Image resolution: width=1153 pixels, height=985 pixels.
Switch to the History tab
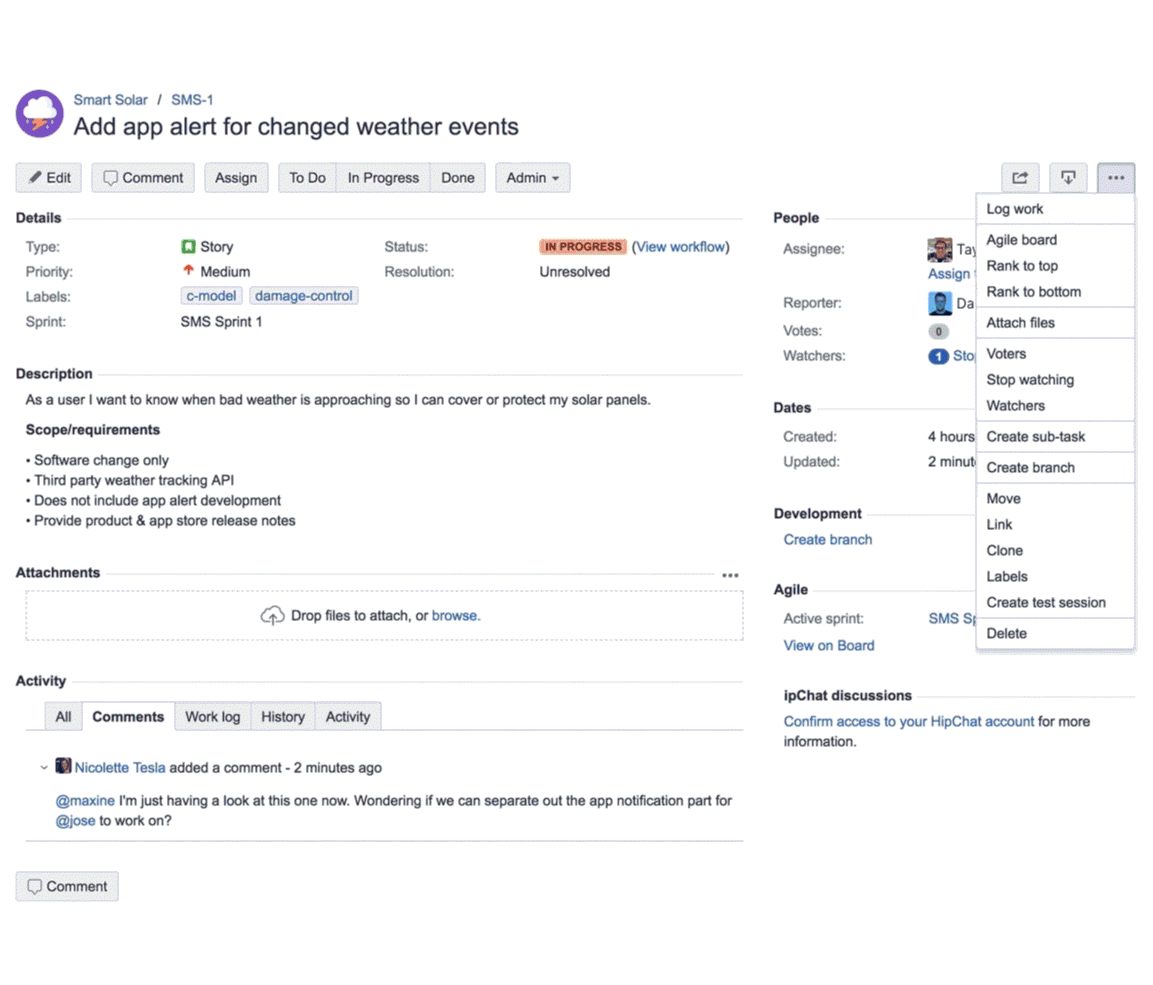point(283,716)
